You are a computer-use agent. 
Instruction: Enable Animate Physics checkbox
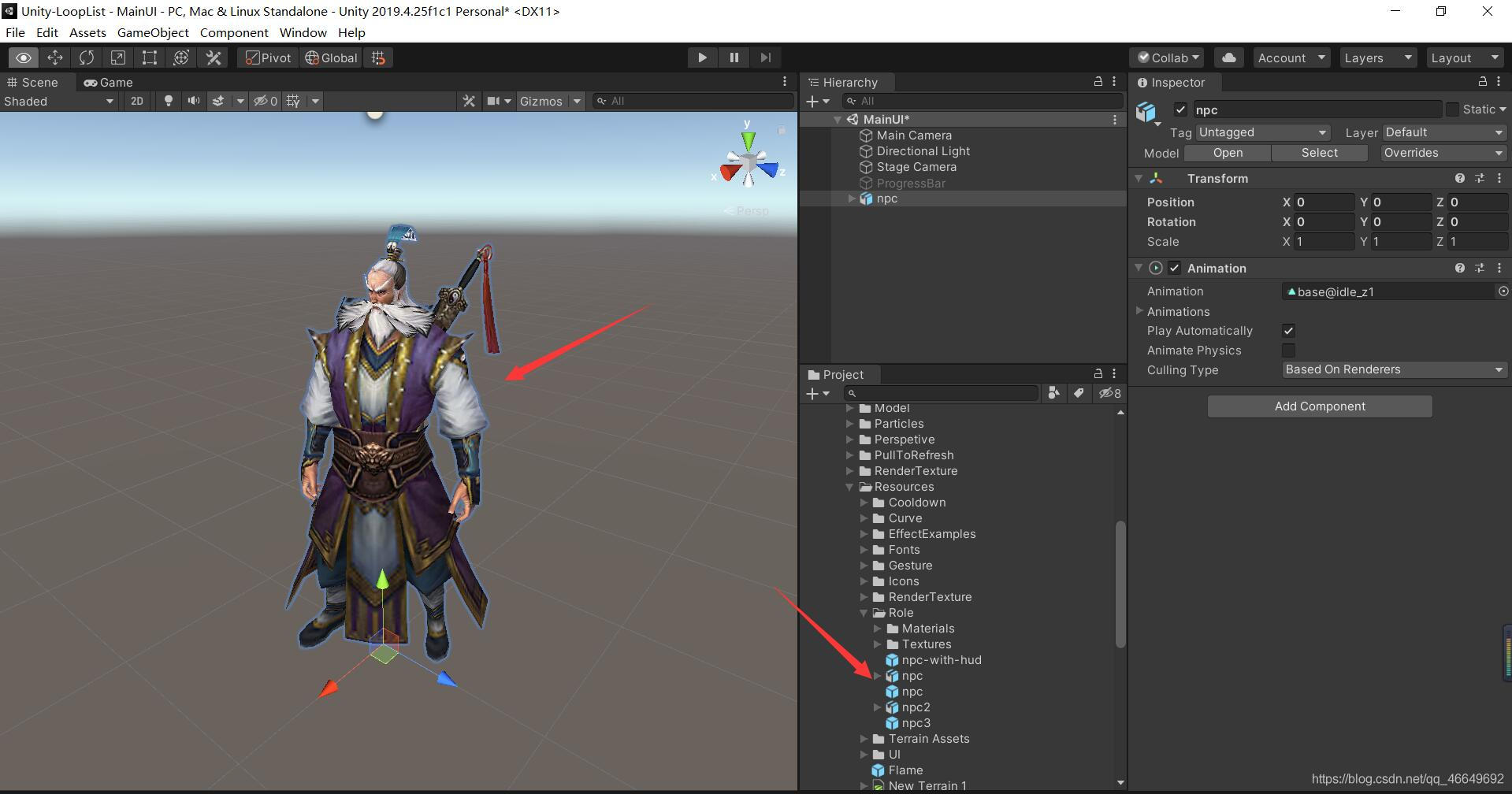pyautogui.click(x=1288, y=351)
